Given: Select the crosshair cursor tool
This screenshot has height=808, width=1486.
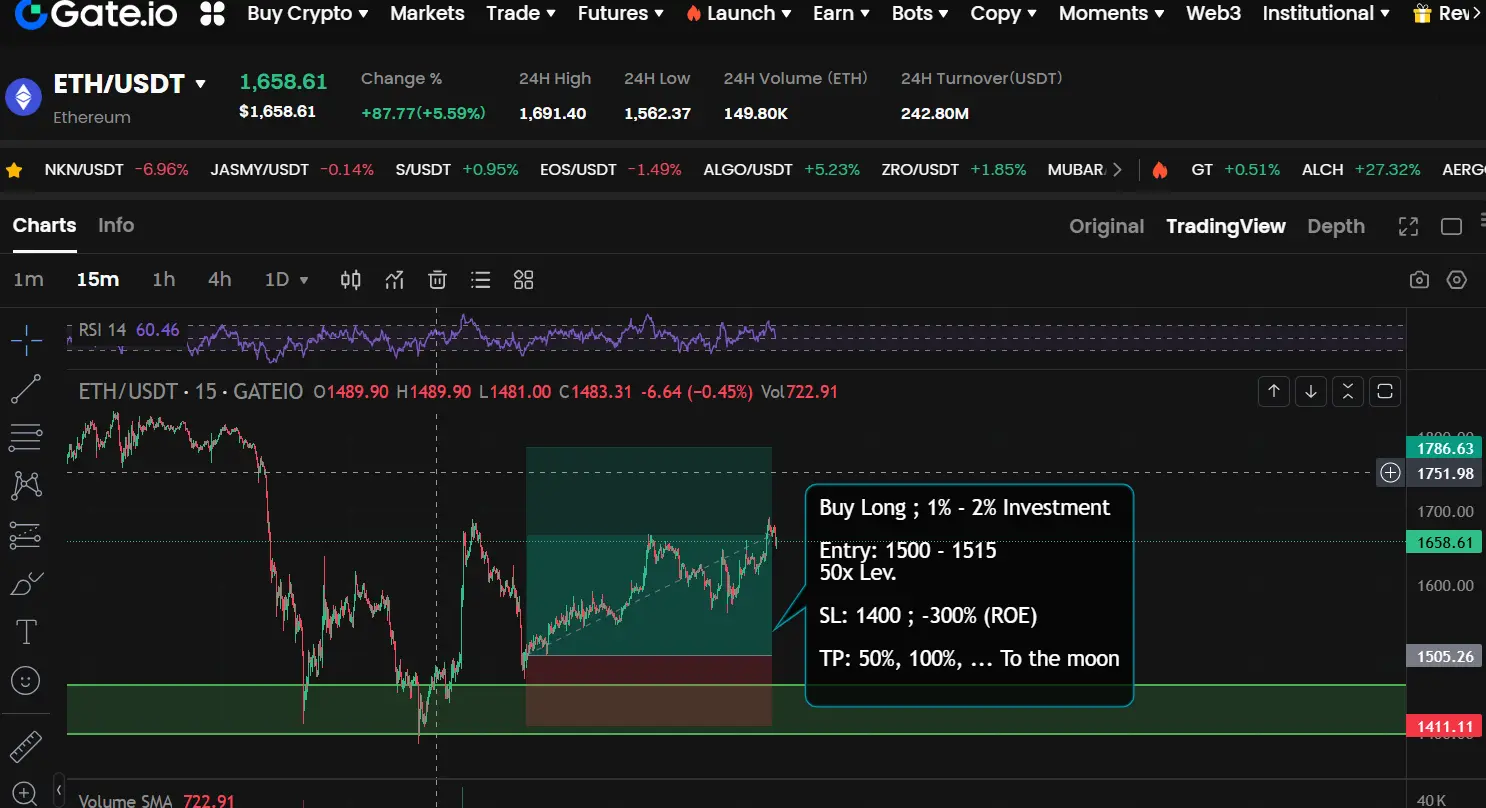Looking at the screenshot, I should [x=26, y=341].
